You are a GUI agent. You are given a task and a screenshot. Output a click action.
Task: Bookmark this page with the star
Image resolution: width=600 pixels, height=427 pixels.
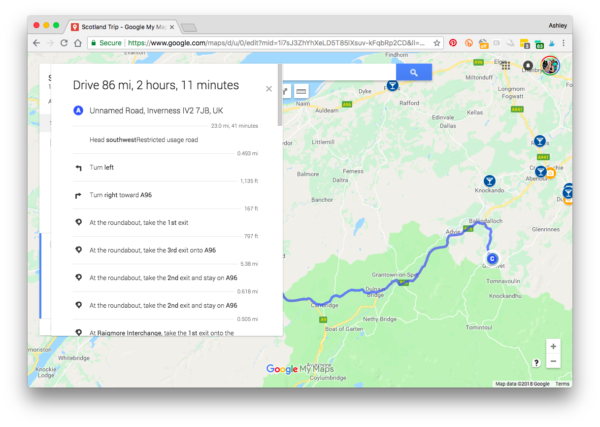(x=437, y=43)
